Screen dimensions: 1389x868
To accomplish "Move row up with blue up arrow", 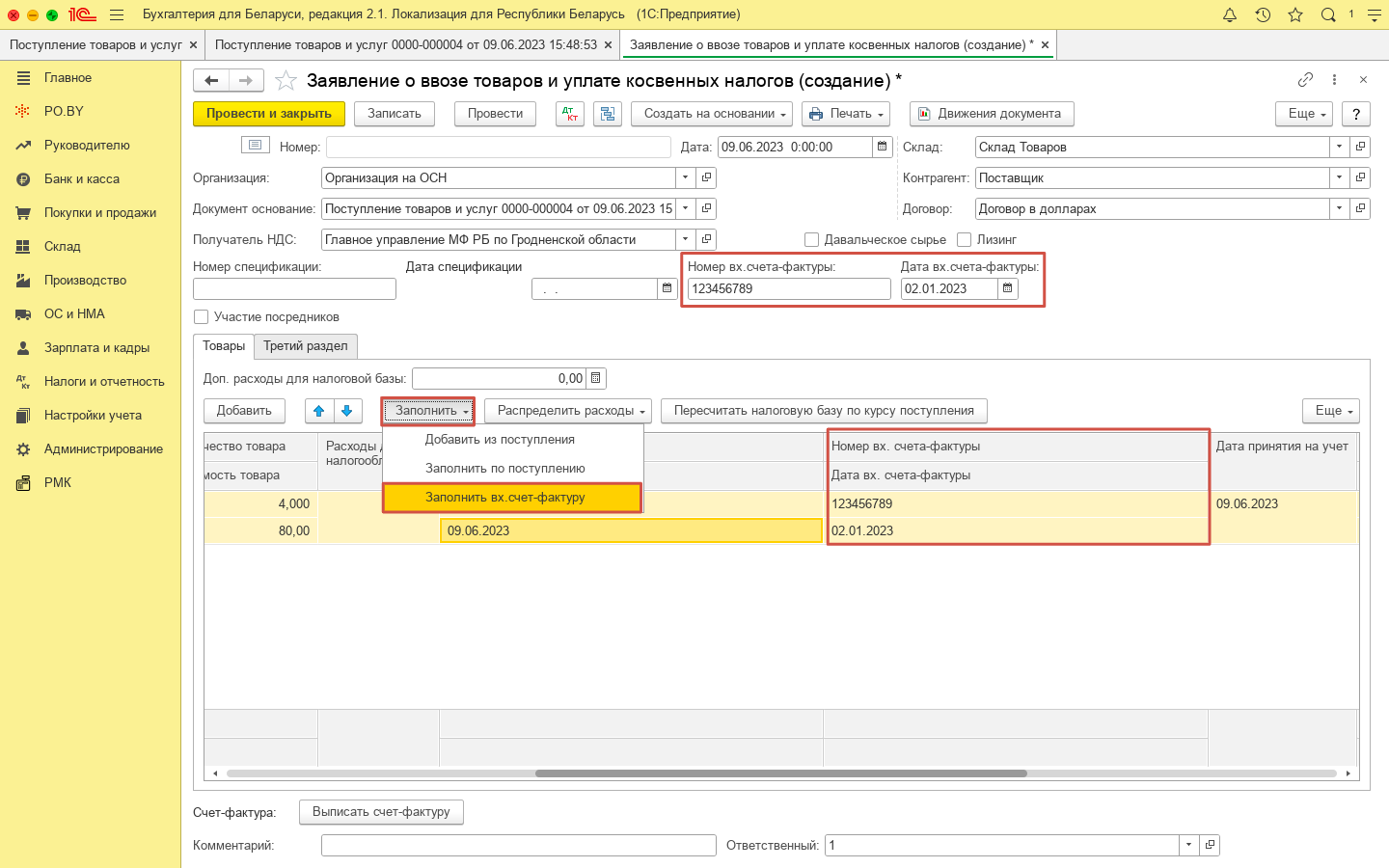I will (x=319, y=411).
